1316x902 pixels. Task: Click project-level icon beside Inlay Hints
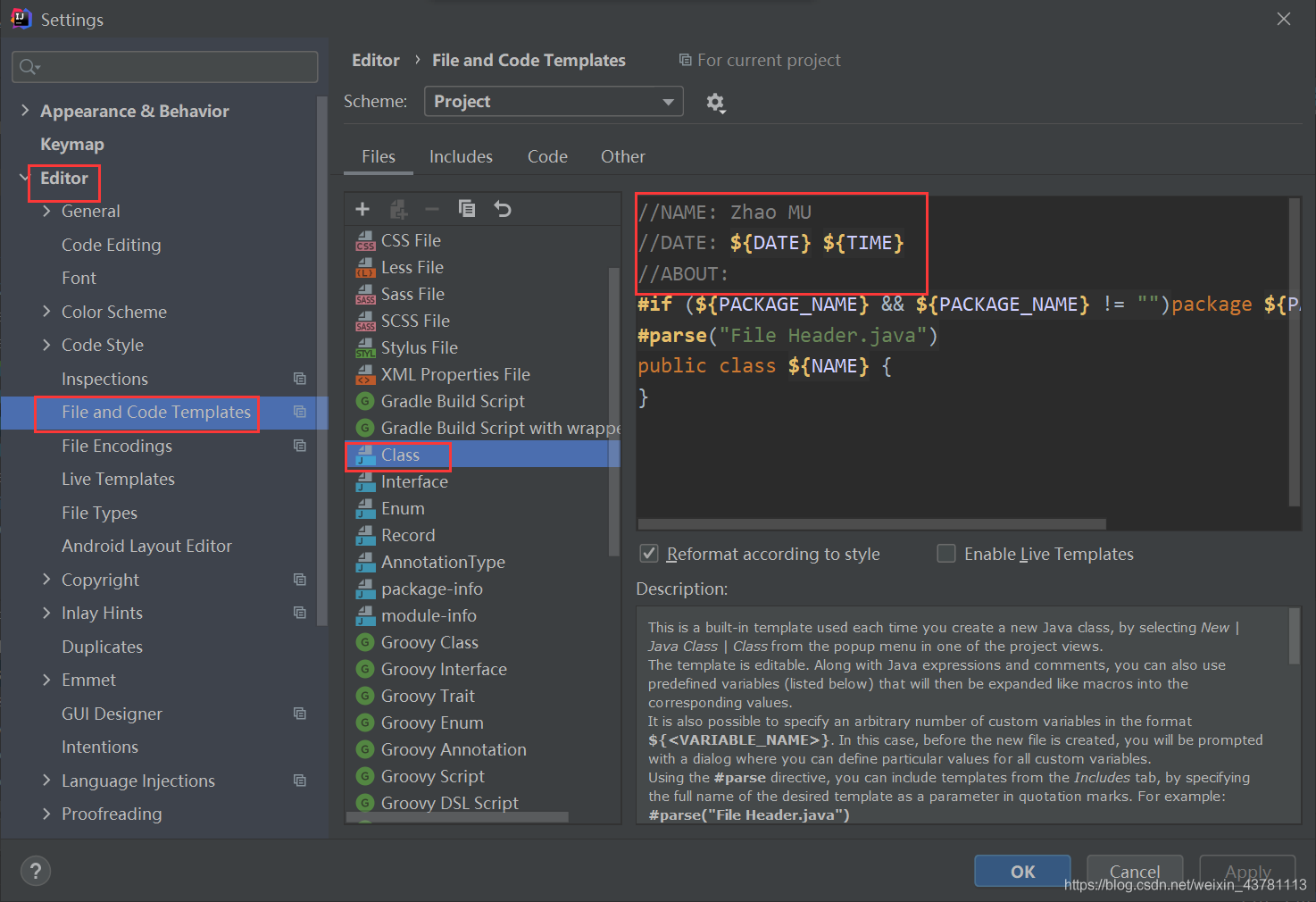click(300, 613)
